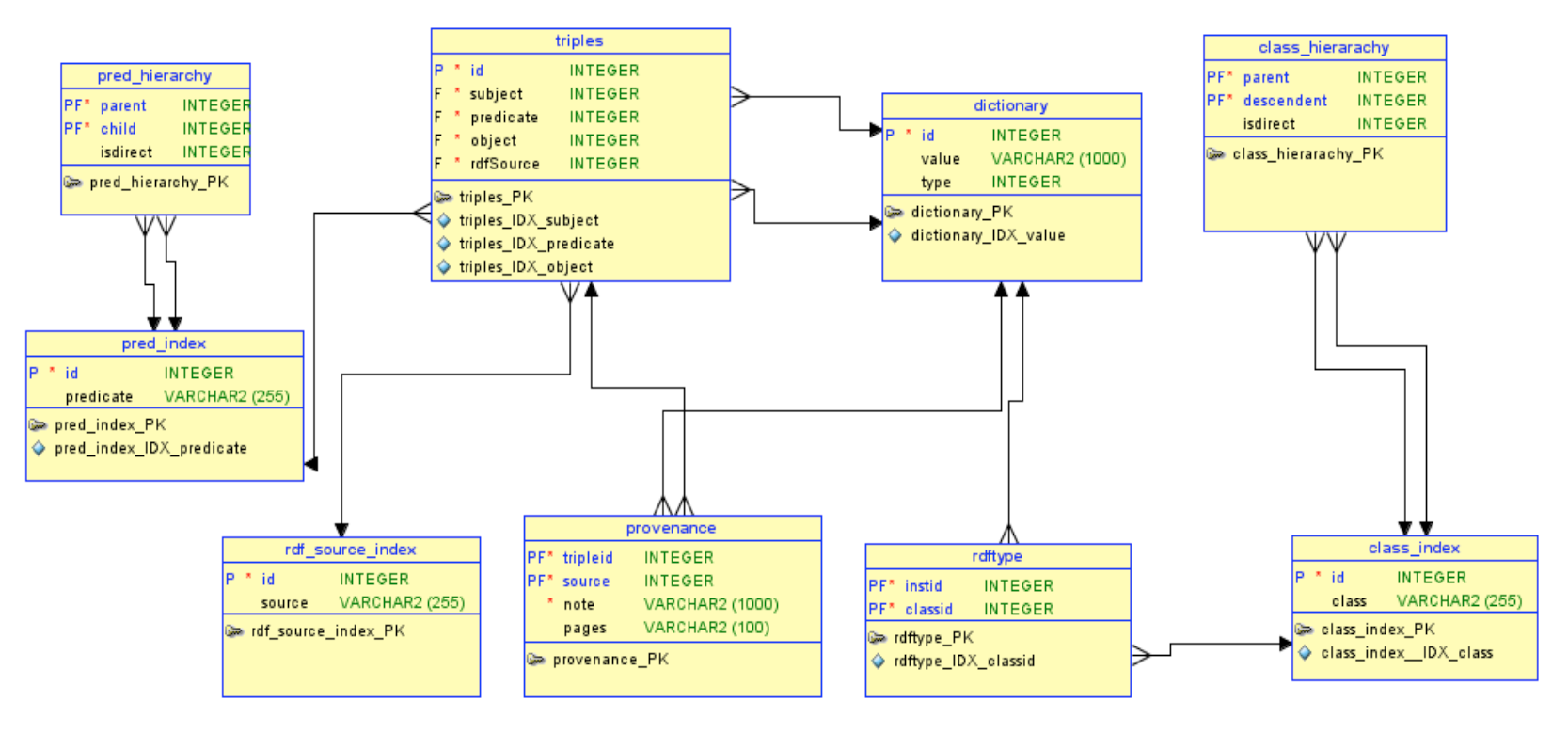Viewport: 1568px width, 734px height.
Task: Click the key icon next to class_index_PK
Action: tap(1304, 630)
